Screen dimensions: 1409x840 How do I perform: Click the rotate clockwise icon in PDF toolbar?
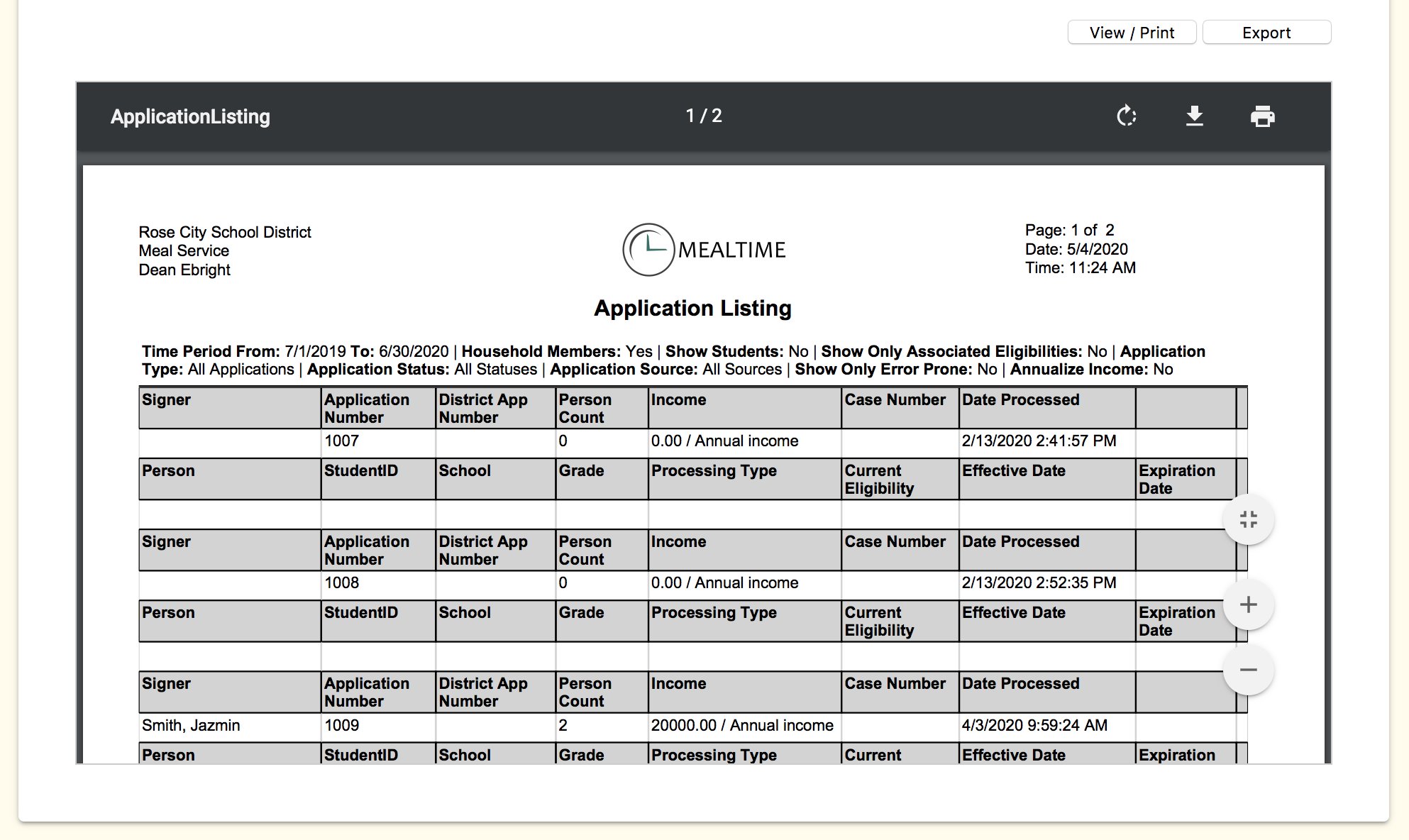[x=1126, y=116]
